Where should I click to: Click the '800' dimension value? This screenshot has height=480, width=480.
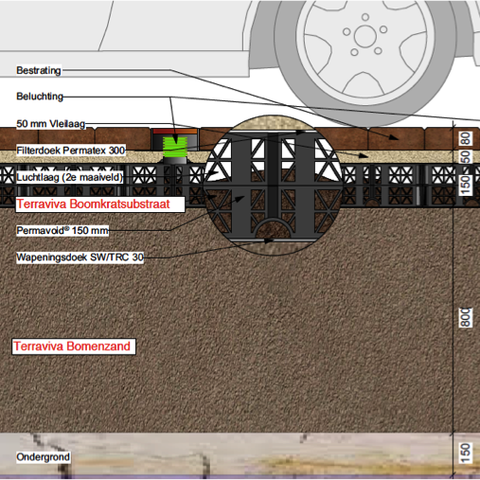[466, 318]
